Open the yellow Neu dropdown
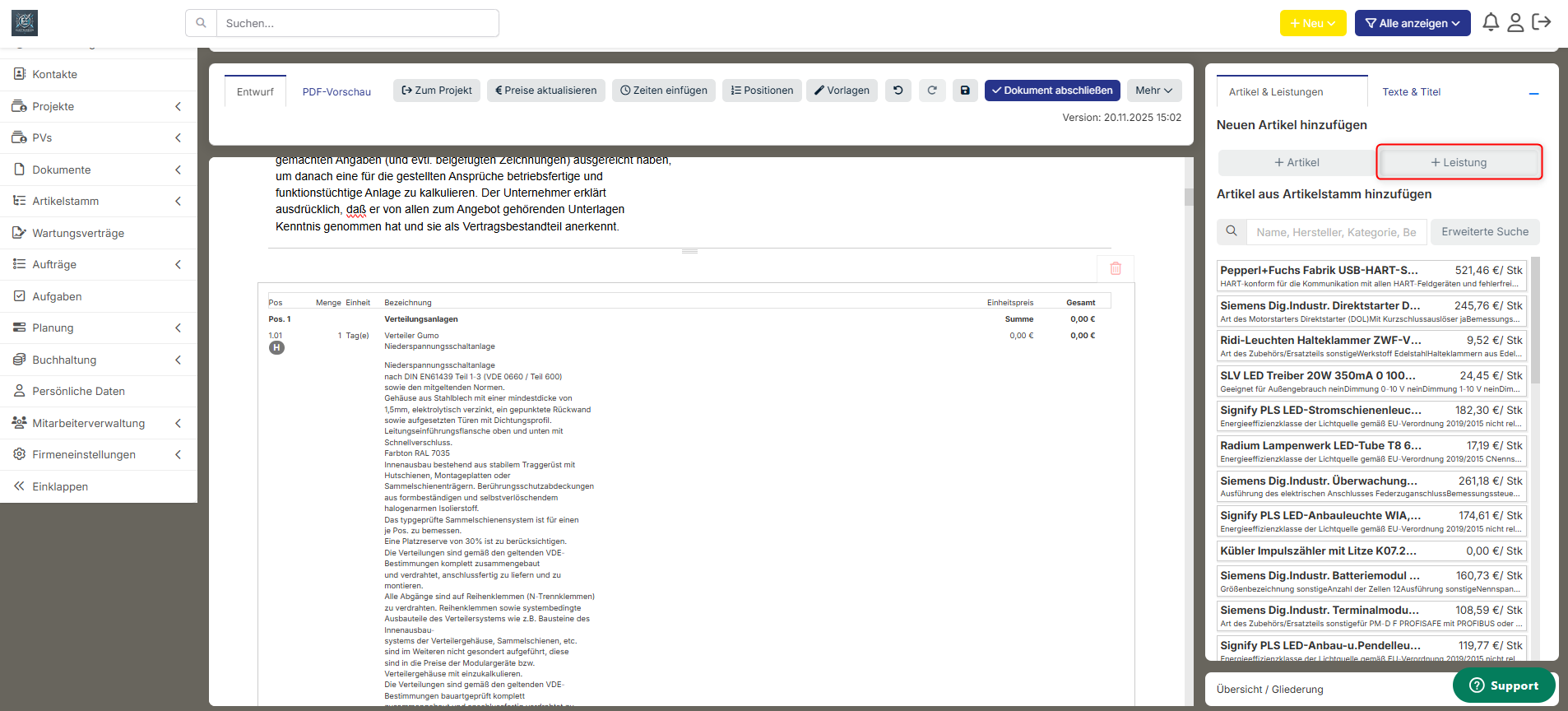Image resolution: width=1568 pixels, height=711 pixels. tap(1312, 23)
